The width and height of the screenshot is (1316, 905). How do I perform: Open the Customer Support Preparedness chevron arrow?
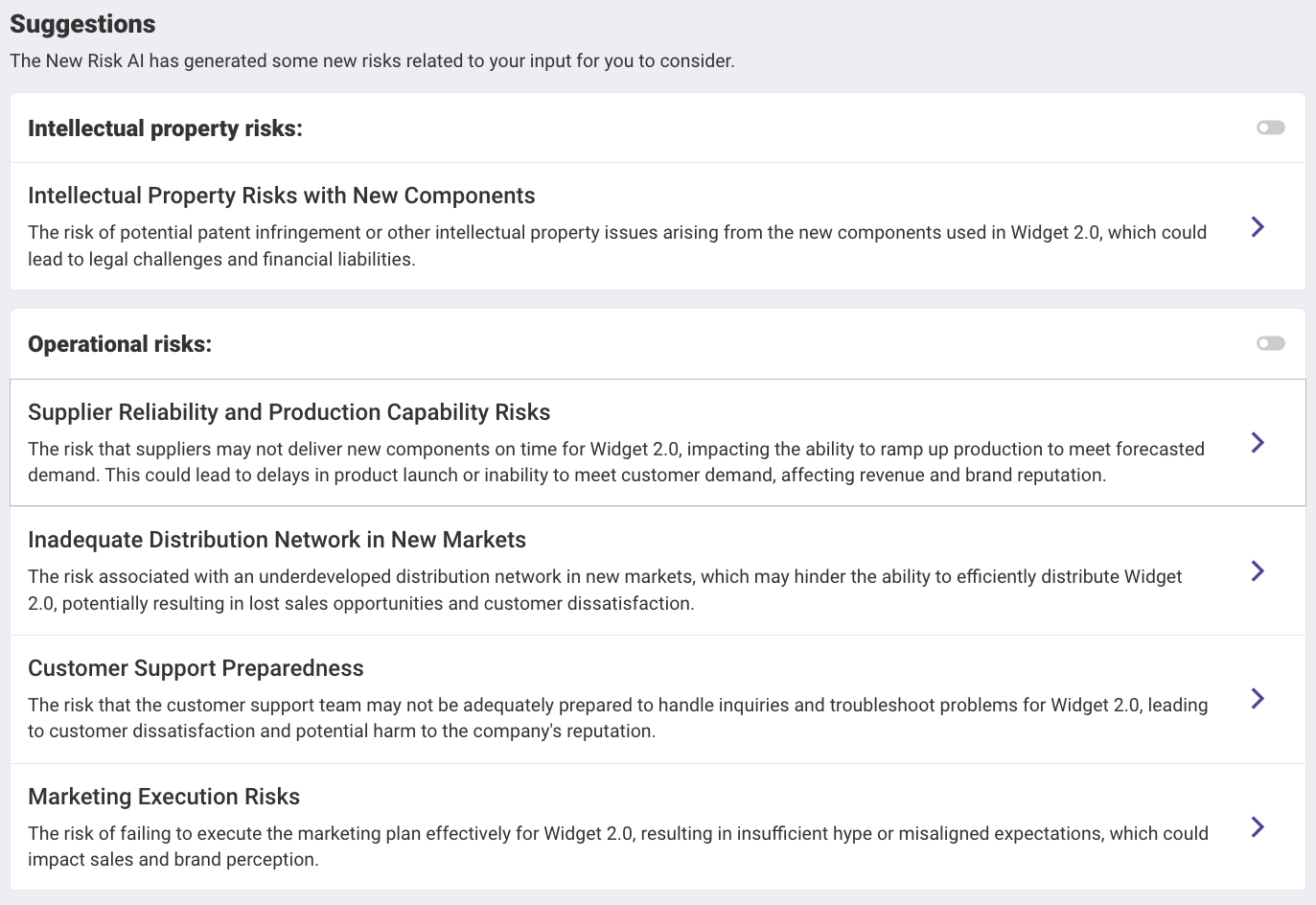click(1258, 698)
